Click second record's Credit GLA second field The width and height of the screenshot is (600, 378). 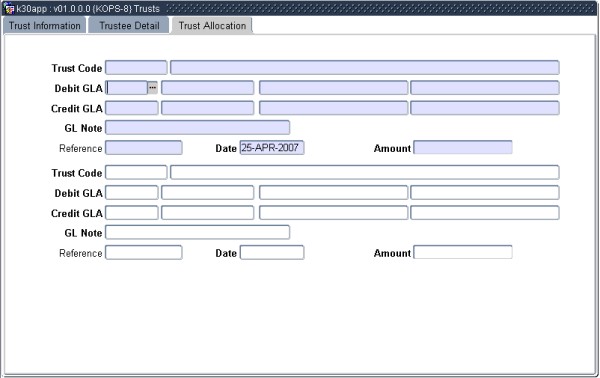click(207, 213)
